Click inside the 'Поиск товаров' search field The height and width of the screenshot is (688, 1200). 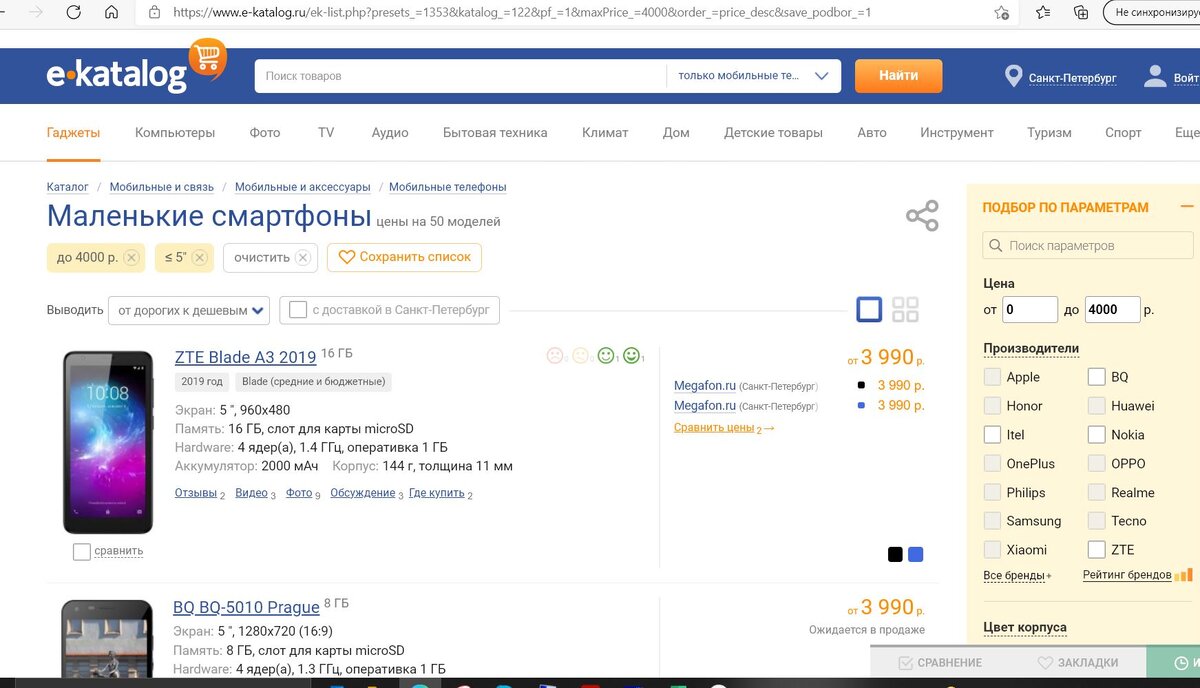pos(460,76)
